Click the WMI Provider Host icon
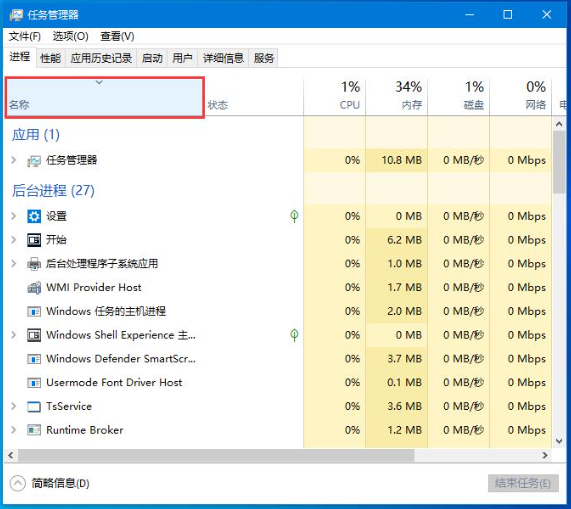The height and width of the screenshot is (509, 571). pyautogui.click(x=34, y=288)
